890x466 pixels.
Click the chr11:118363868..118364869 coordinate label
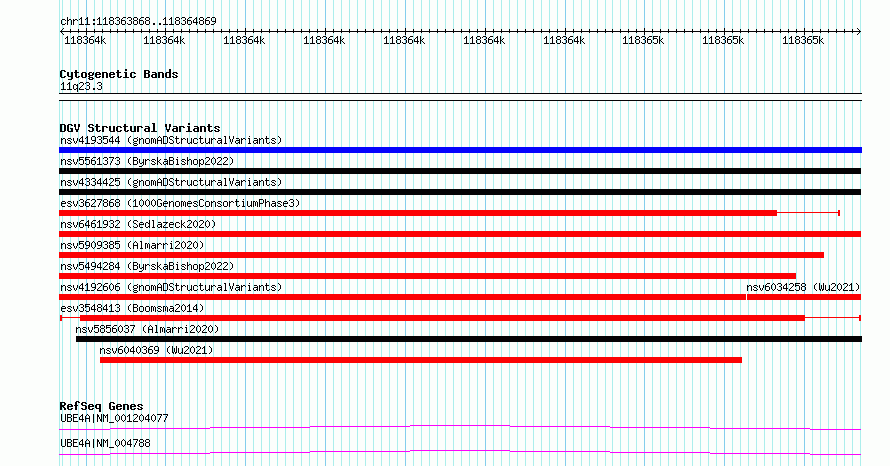tap(138, 21)
